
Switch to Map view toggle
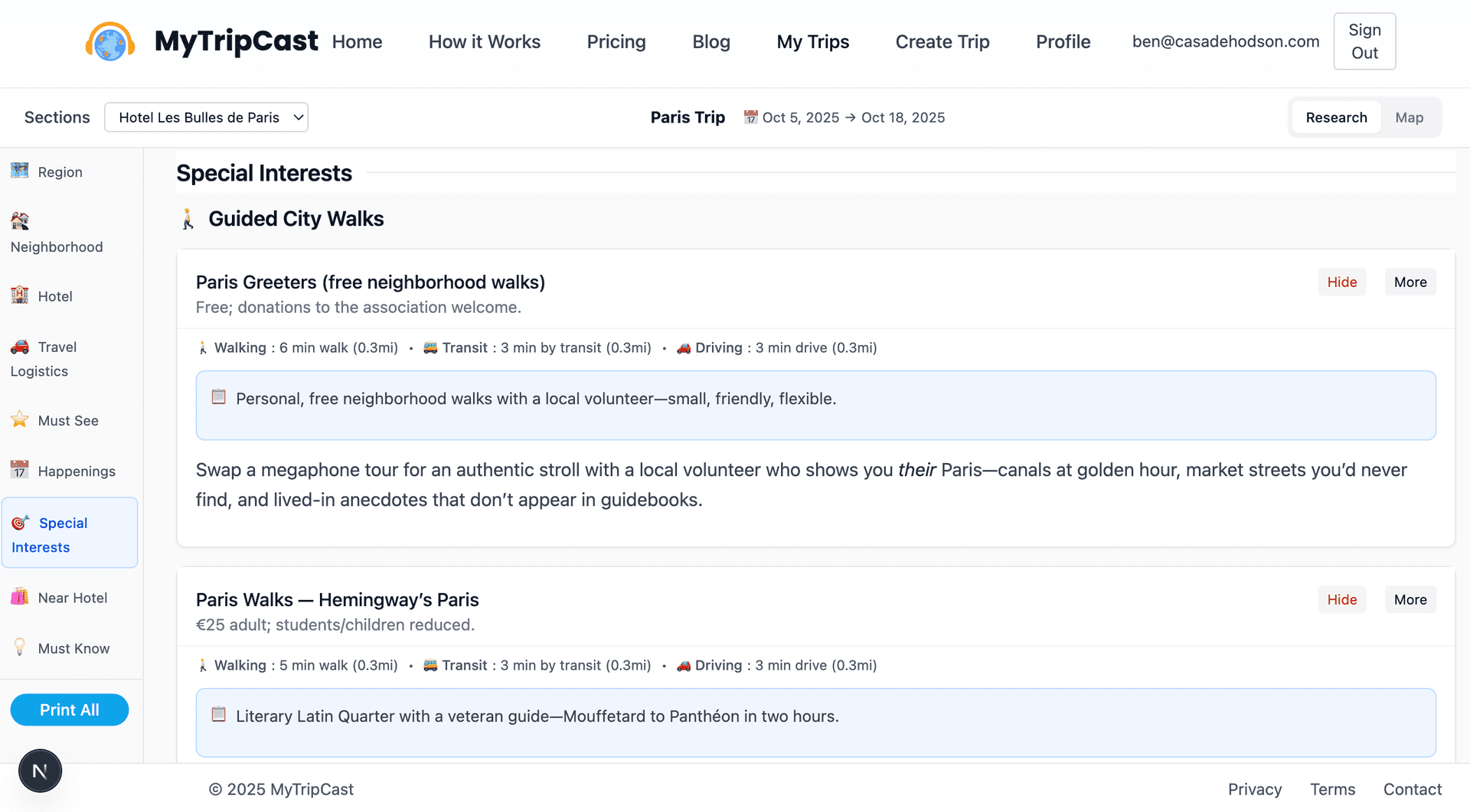pos(1409,117)
